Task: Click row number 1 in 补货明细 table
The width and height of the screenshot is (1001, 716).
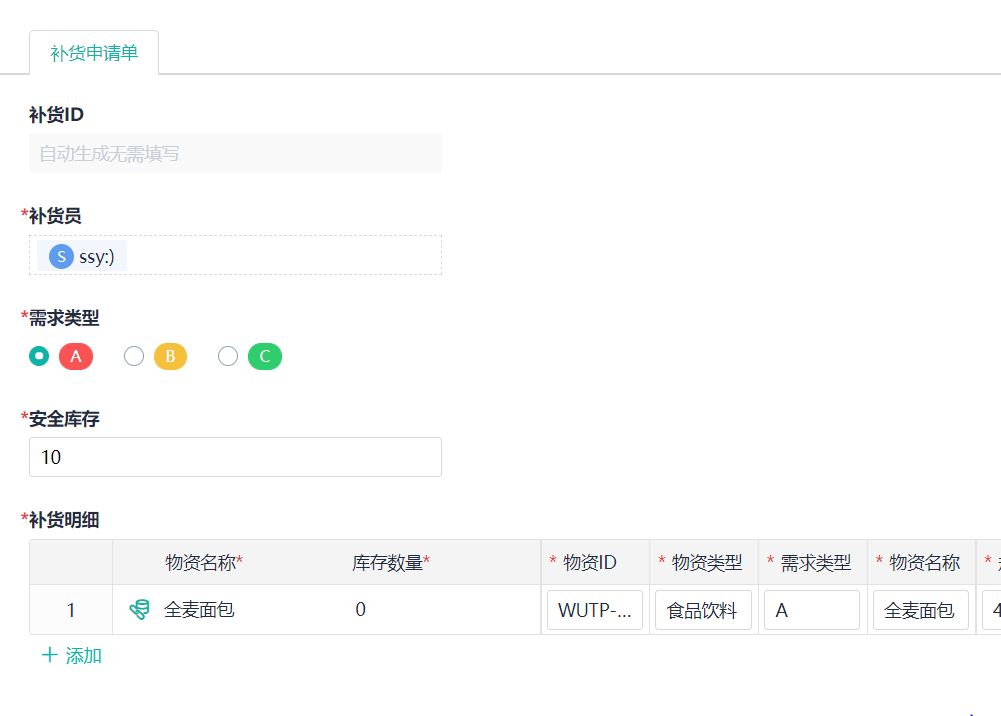Action: coord(71,610)
